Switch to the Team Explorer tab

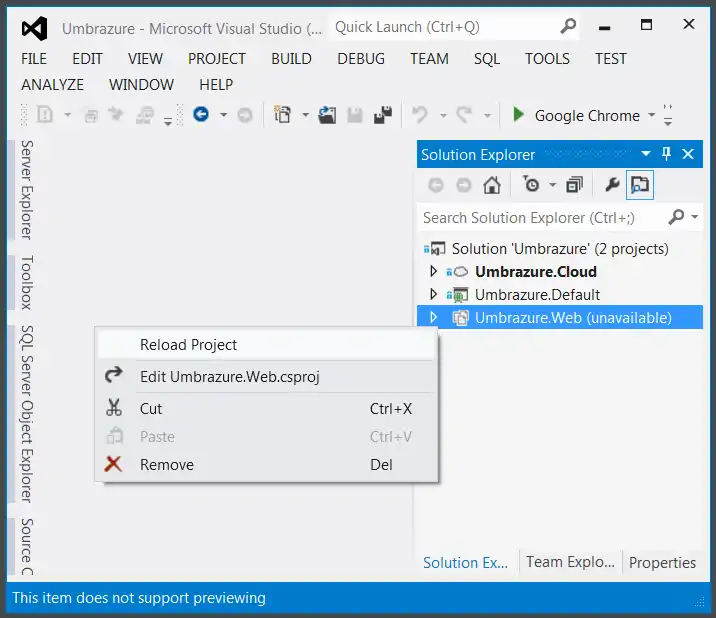(570, 562)
